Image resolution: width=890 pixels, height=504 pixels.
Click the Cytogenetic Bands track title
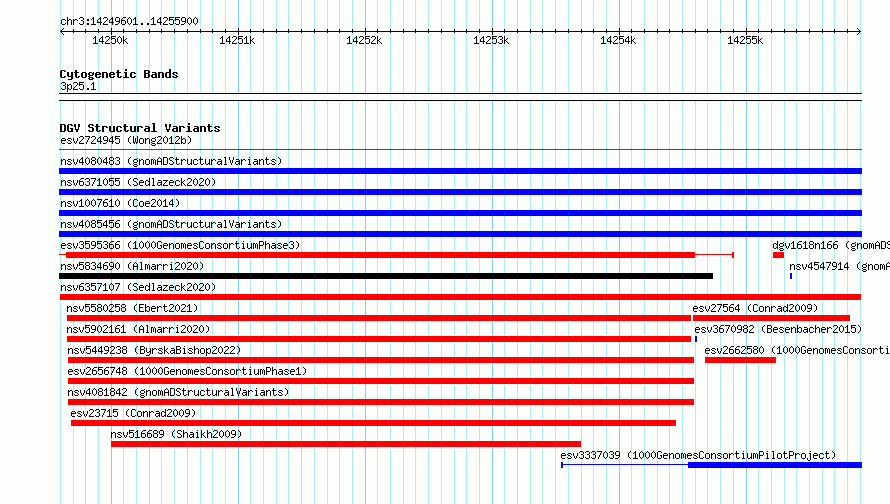(119, 74)
